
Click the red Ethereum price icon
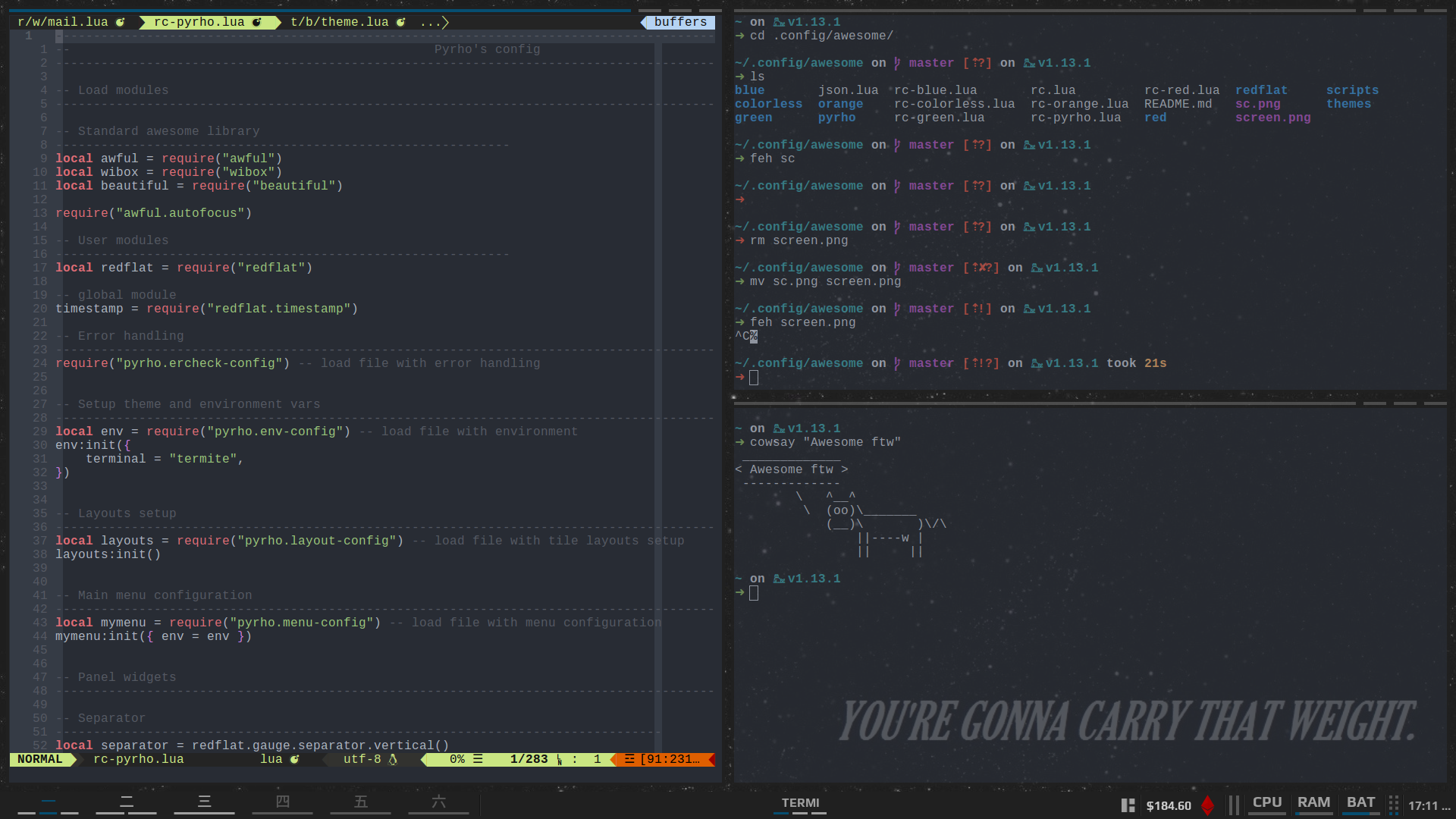[1207, 805]
